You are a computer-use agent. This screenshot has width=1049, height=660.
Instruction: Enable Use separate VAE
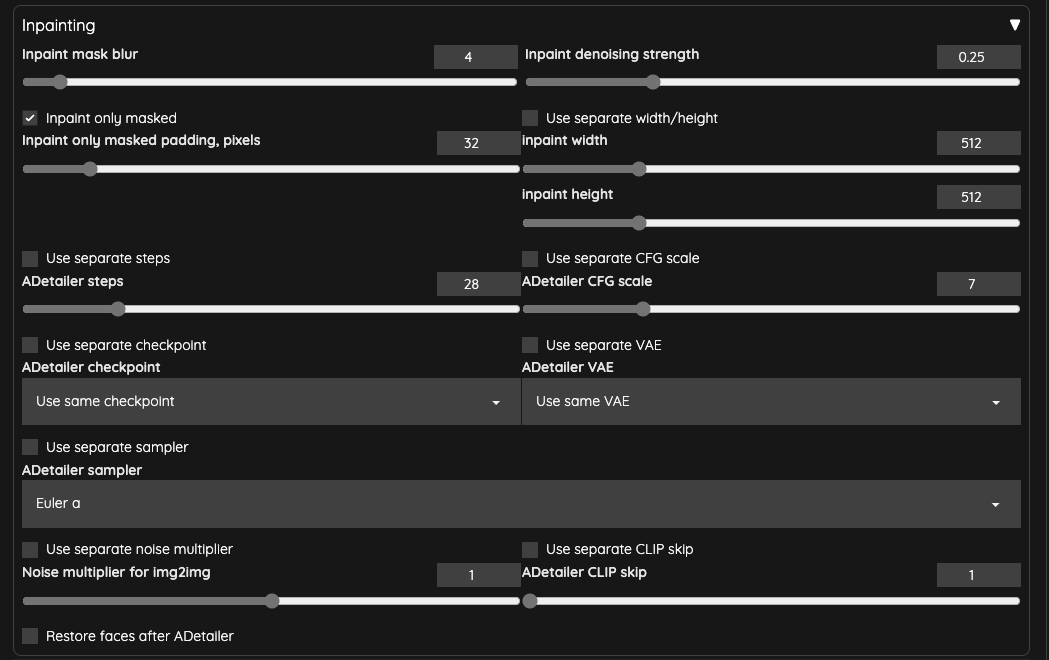(529, 344)
